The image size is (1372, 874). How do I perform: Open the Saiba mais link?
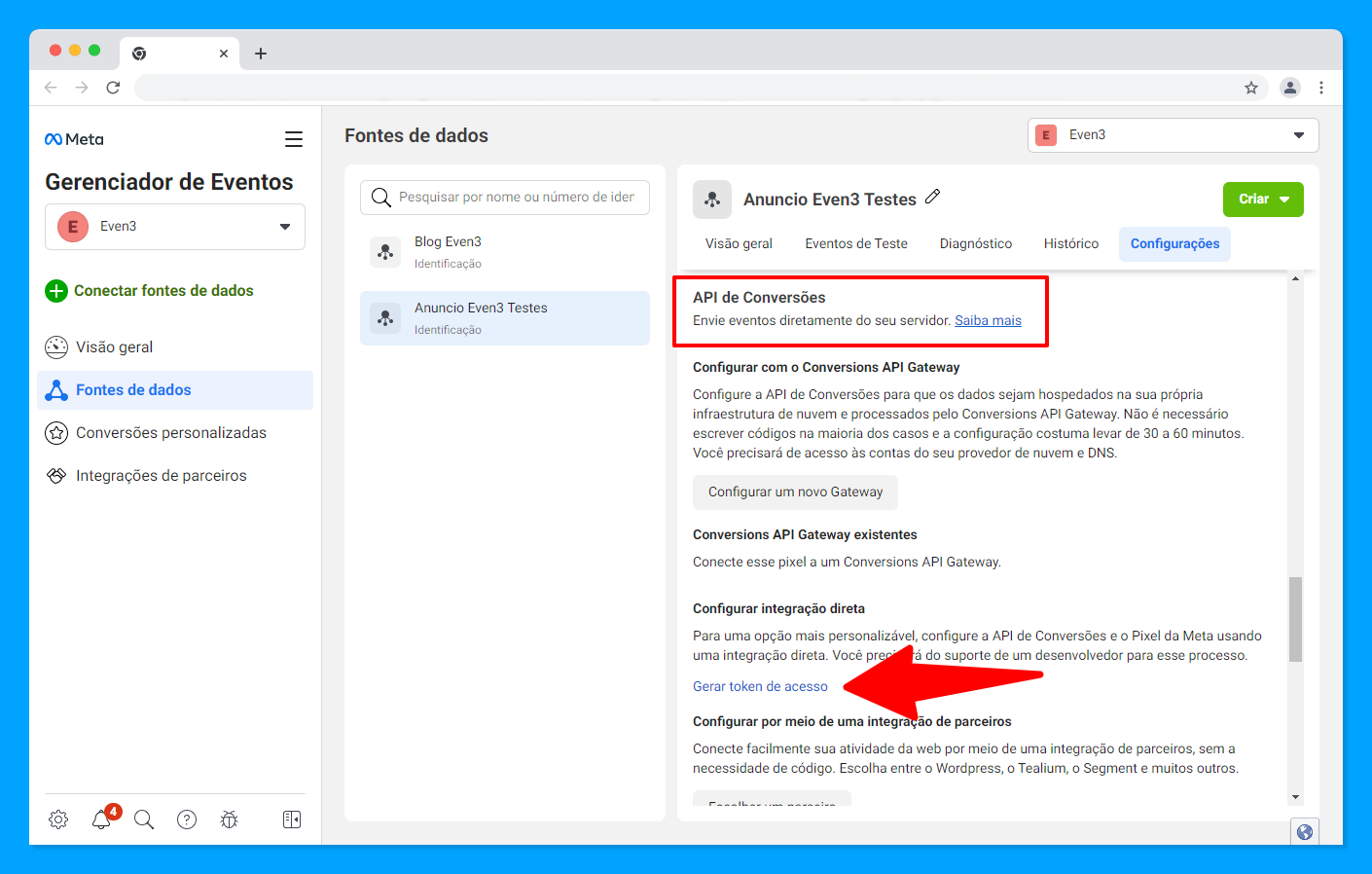[x=988, y=320]
